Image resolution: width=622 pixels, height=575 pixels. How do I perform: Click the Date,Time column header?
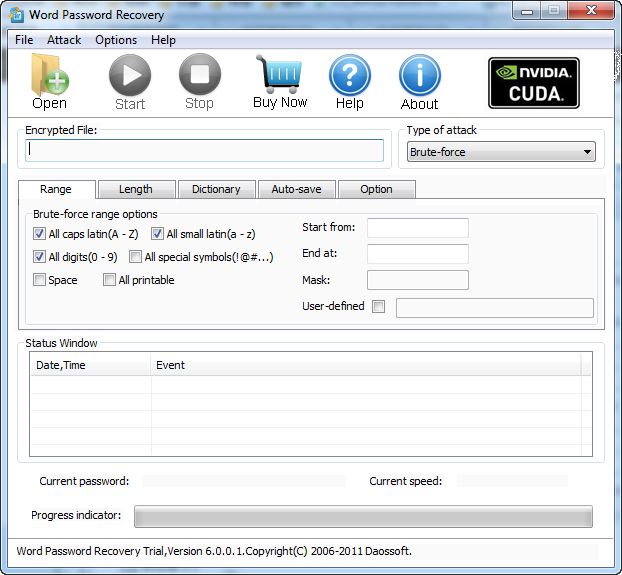[x=91, y=365]
